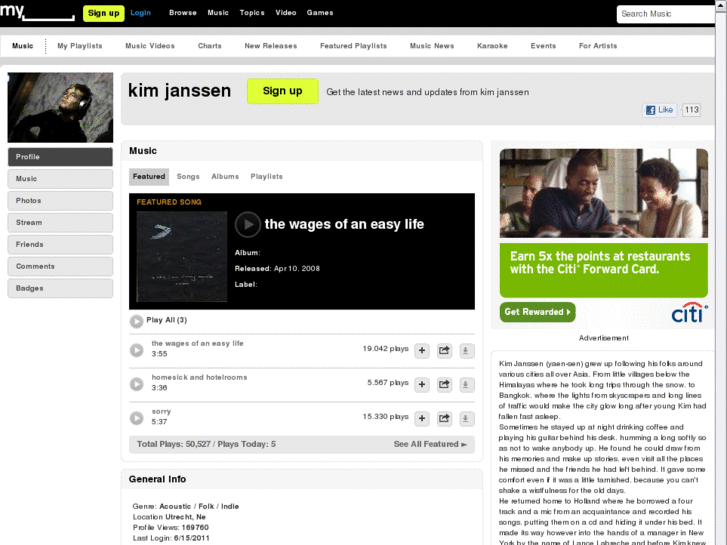Share 'the wages of an easy life' track
The image size is (727, 545).
point(444,351)
